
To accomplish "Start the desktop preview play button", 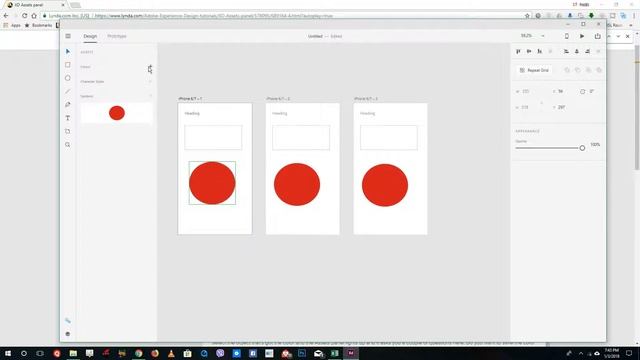I will pyautogui.click(x=582, y=36).
